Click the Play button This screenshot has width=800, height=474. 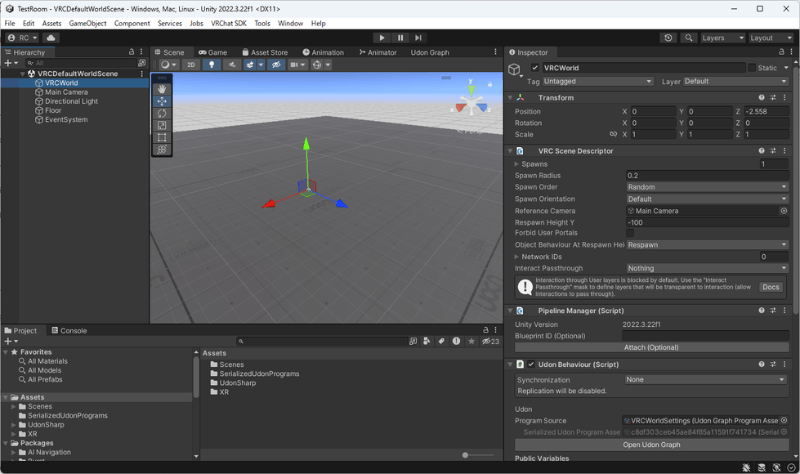pyautogui.click(x=381, y=38)
